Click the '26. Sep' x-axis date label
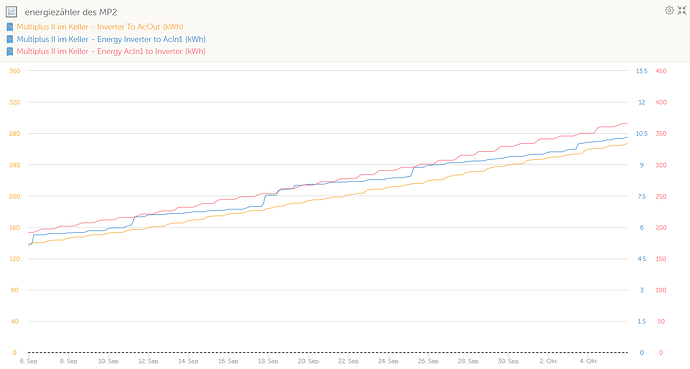Viewport: 690px width, 369px height. (x=428, y=361)
